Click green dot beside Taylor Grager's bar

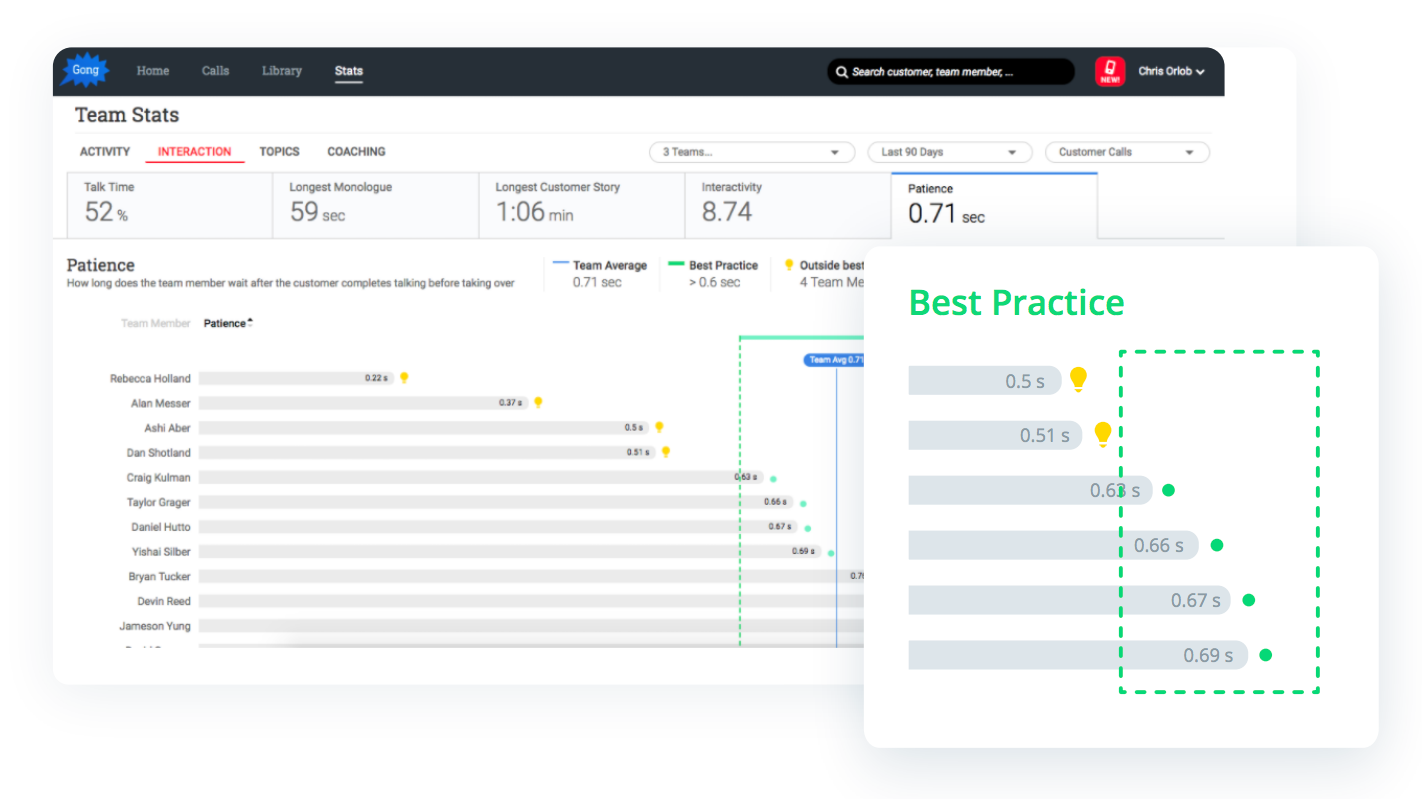pyautogui.click(x=803, y=503)
